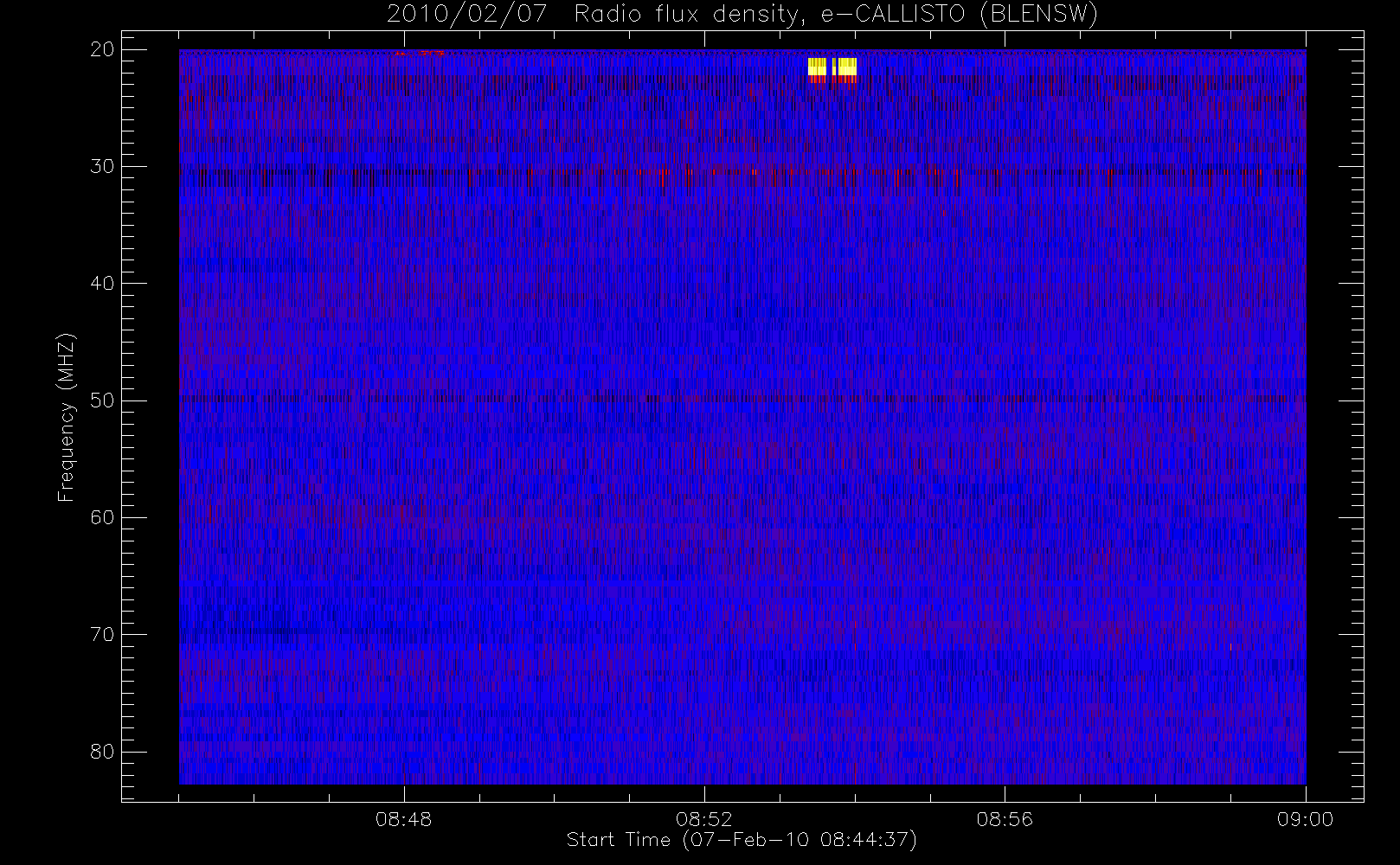Click the frequency tick label 30

[102, 166]
